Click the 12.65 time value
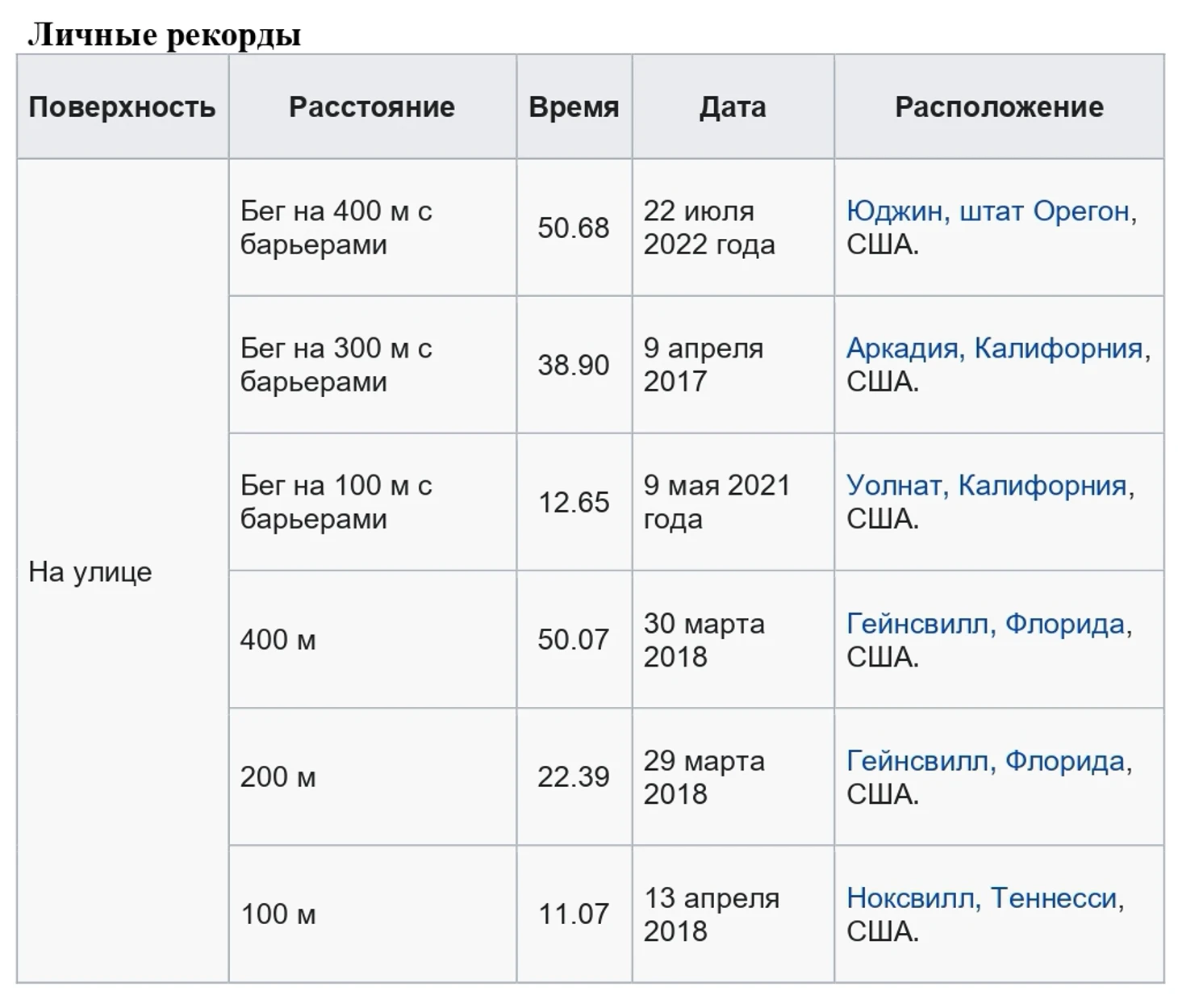The image size is (1178, 1008). click(574, 503)
